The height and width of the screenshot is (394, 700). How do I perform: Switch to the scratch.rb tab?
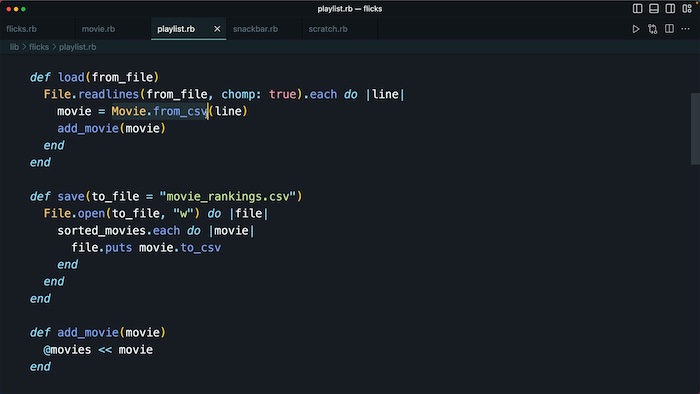tap(328, 29)
